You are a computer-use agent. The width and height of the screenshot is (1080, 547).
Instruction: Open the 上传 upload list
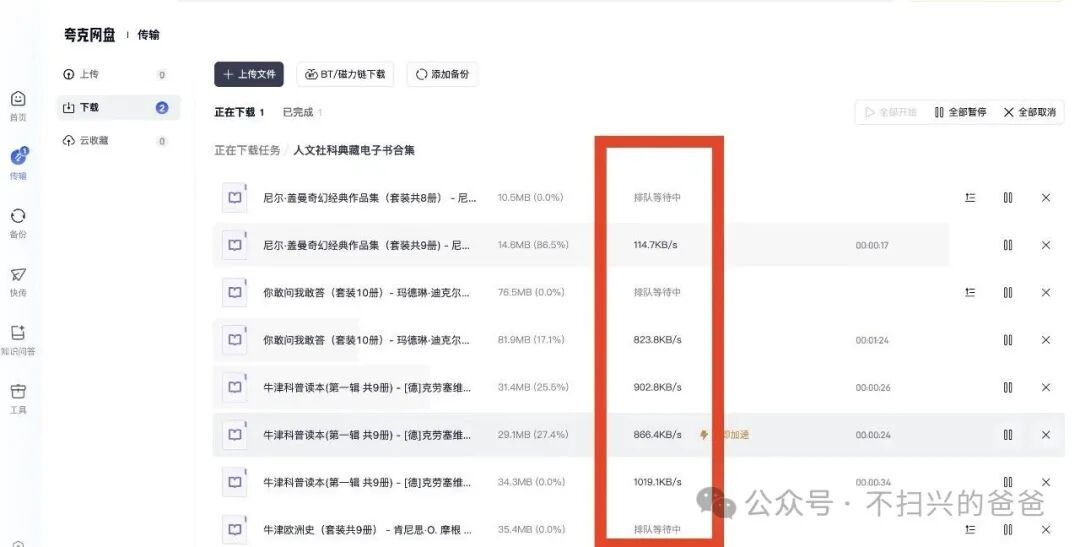click(x=89, y=75)
